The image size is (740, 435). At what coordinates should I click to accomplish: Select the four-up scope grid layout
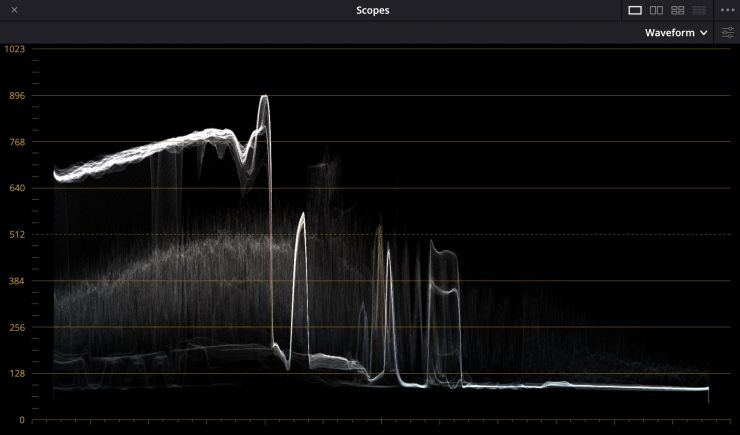click(678, 10)
